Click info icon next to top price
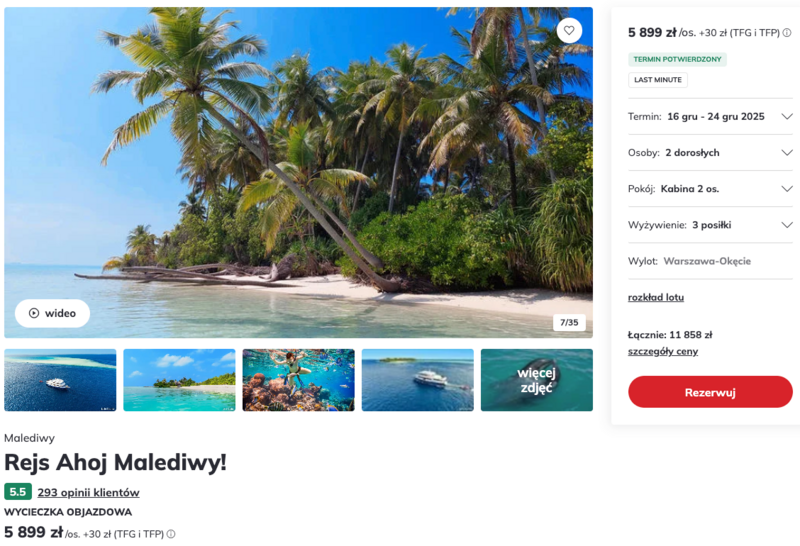 coord(787,33)
